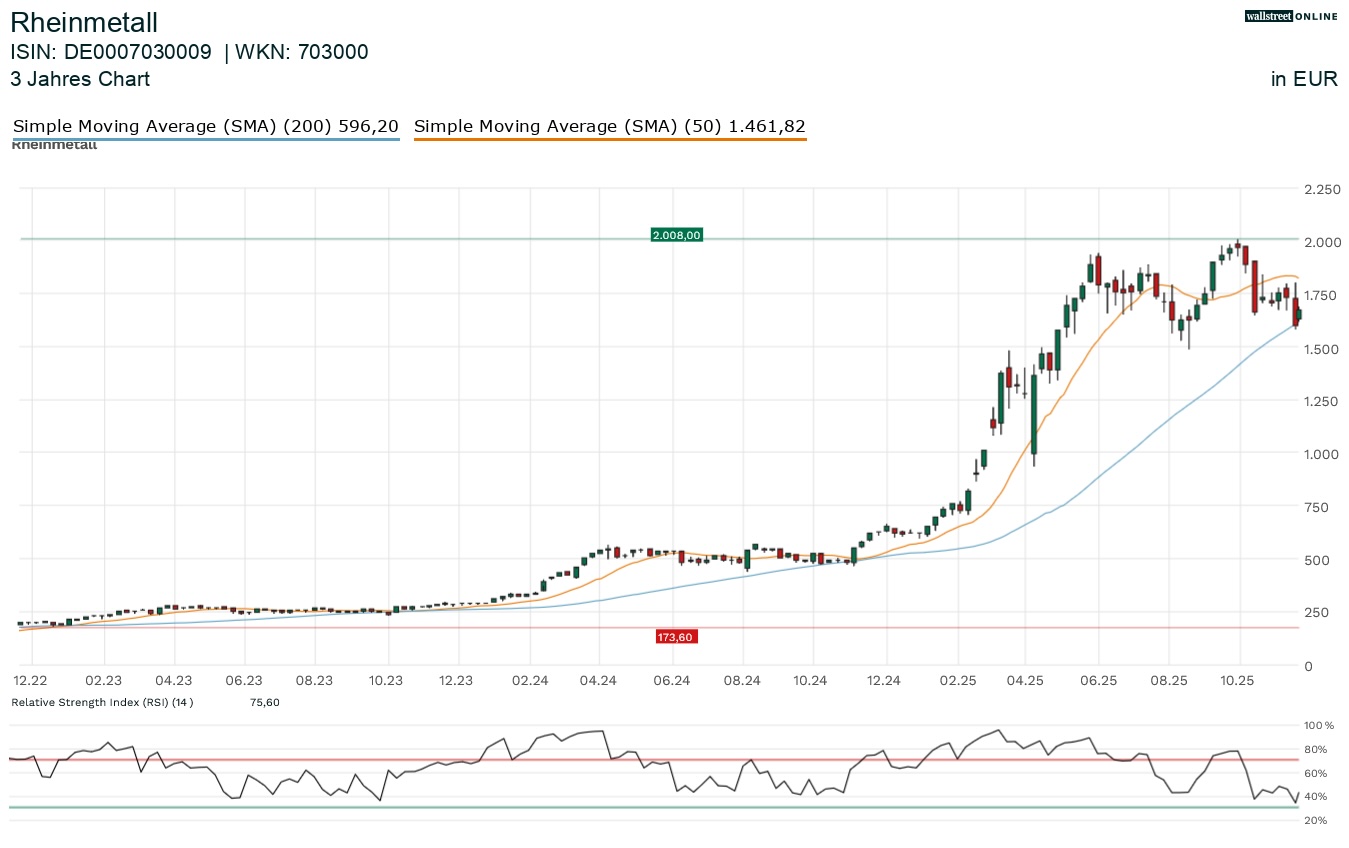
Task: Click the Rheinmetall chart title
Action: (x=84, y=22)
